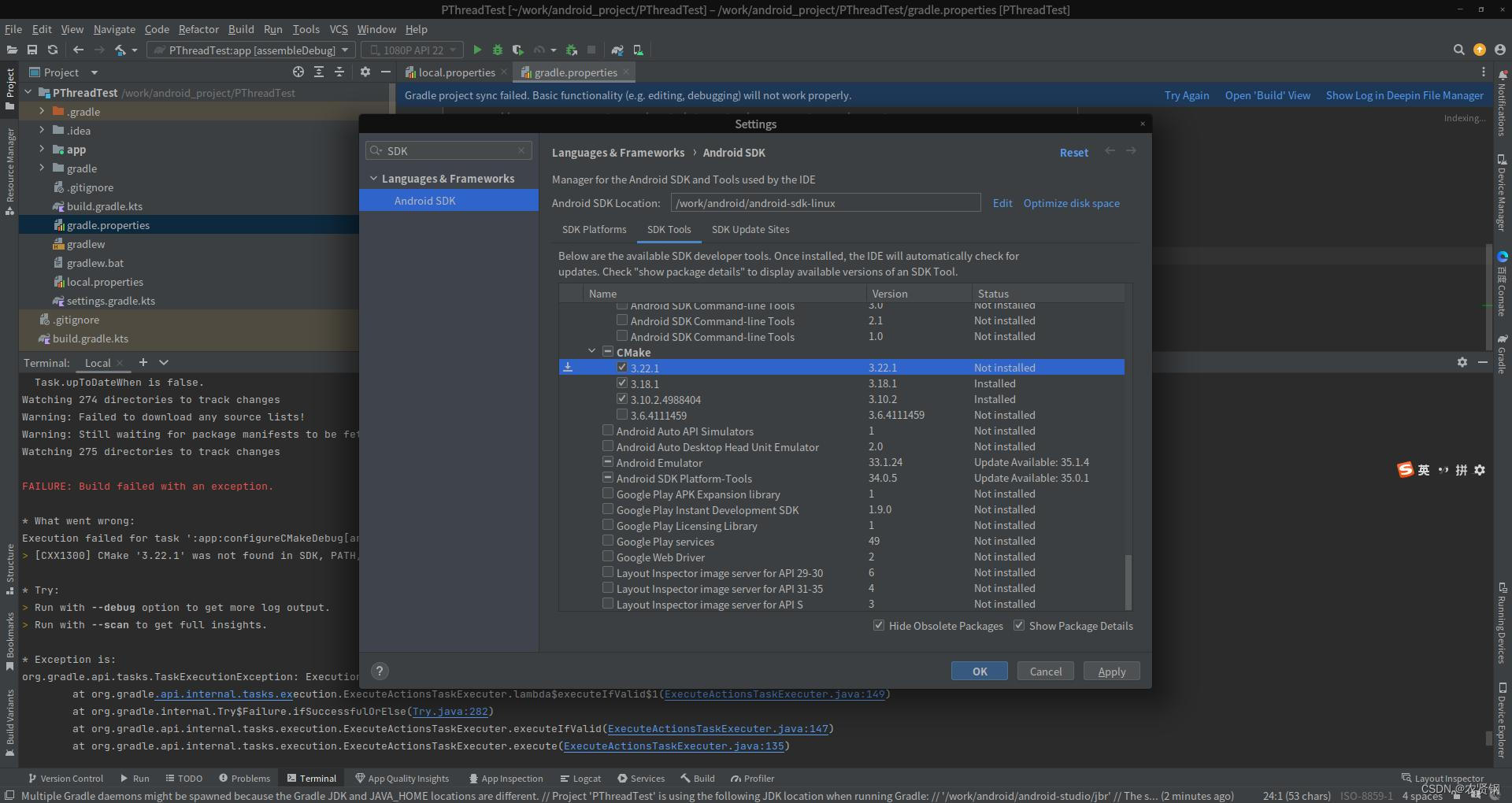The height and width of the screenshot is (803, 1512).
Task: Click the Open folder toolbar icon
Action: [12, 50]
